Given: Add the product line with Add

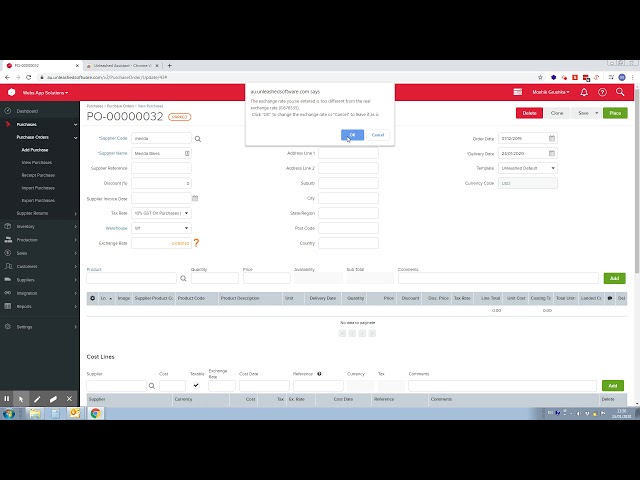Looking at the screenshot, I should point(614,278).
